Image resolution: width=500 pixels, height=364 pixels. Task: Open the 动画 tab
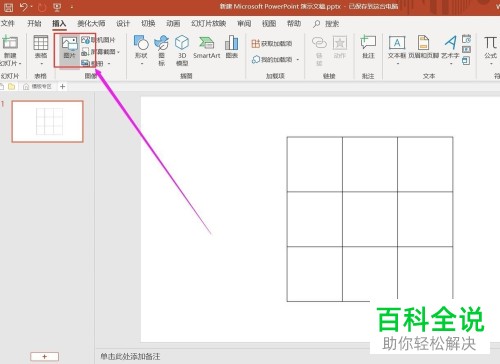click(173, 23)
